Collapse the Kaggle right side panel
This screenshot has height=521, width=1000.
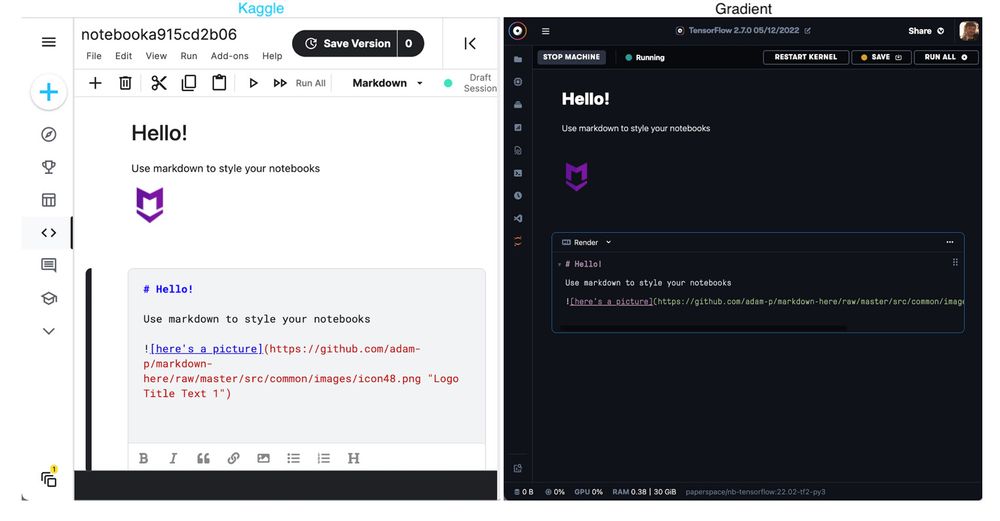pyautogui.click(x=469, y=43)
